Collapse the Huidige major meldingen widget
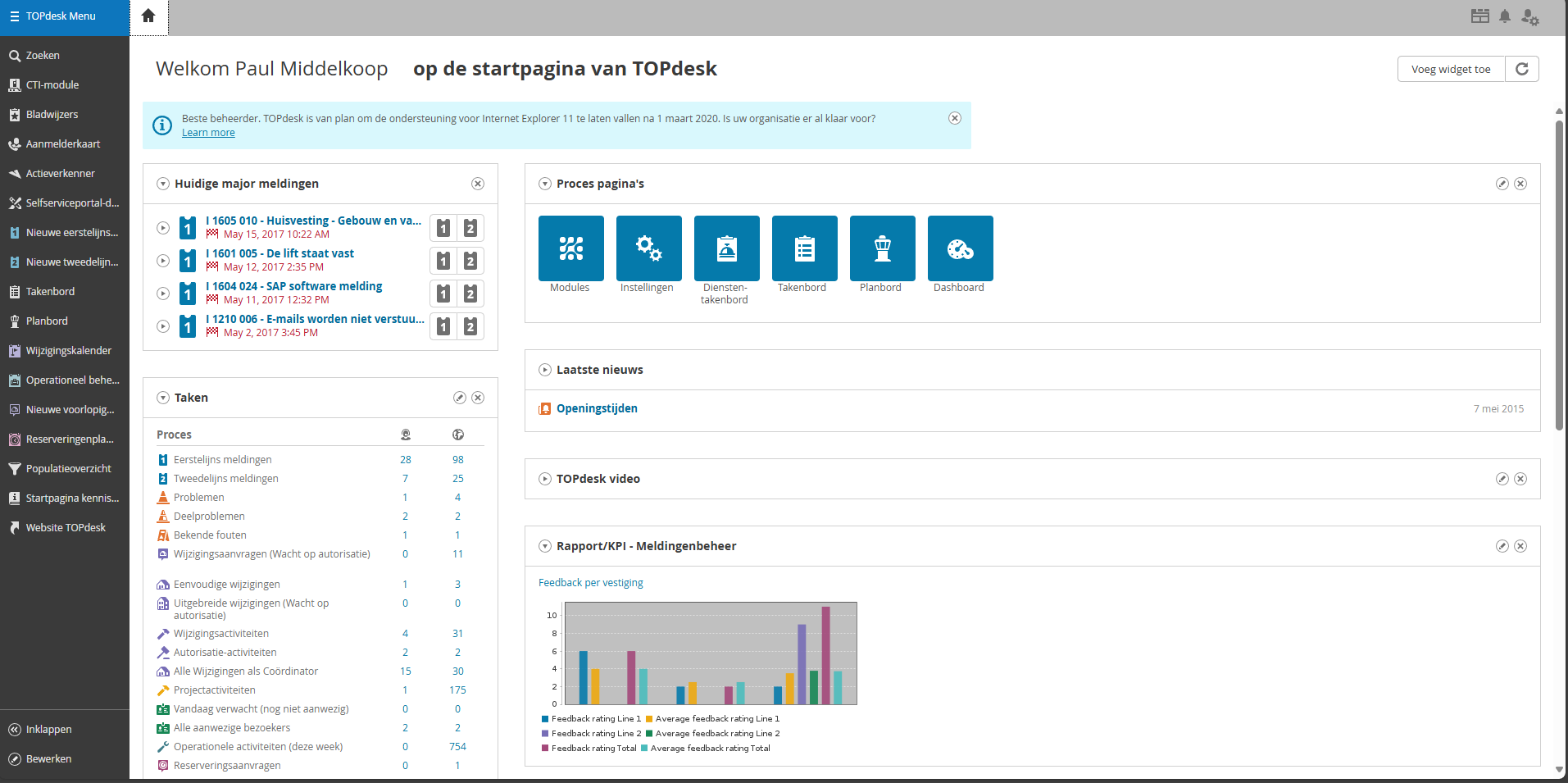Screen dimensions: 1568x783 pos(162,184)
